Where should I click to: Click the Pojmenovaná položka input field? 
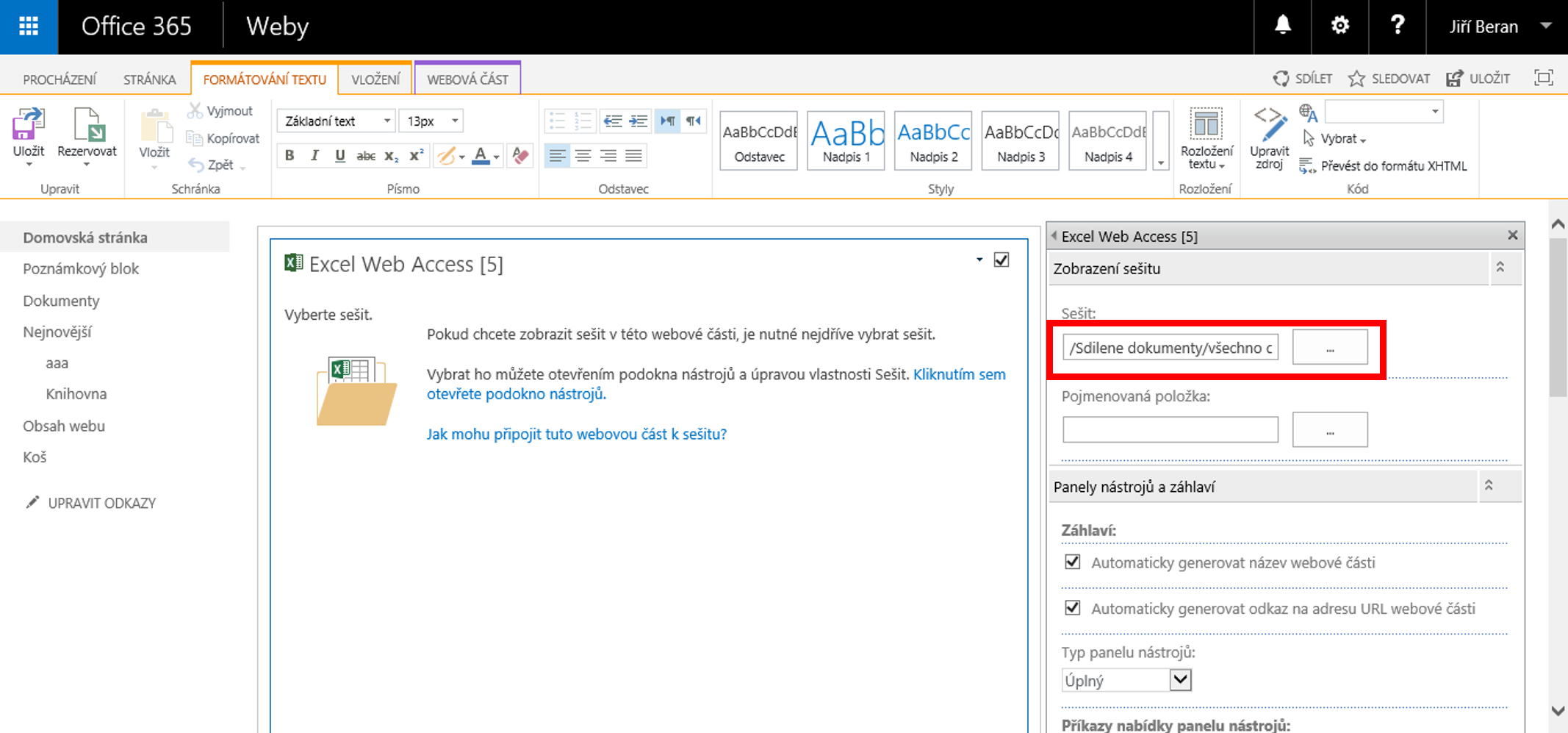tap(1170, 429)
